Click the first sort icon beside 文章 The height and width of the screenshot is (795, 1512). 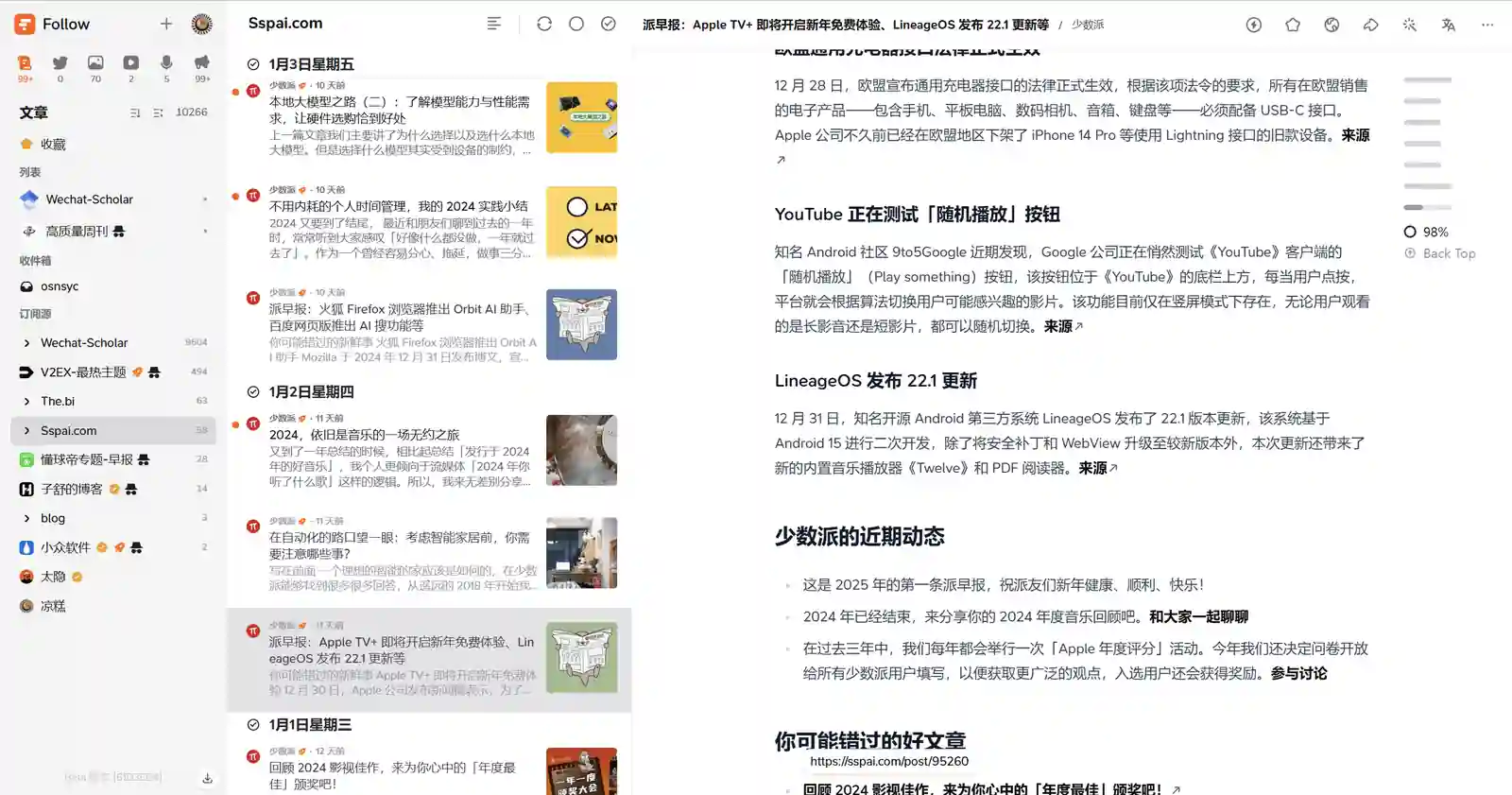(x=135, y=112)
